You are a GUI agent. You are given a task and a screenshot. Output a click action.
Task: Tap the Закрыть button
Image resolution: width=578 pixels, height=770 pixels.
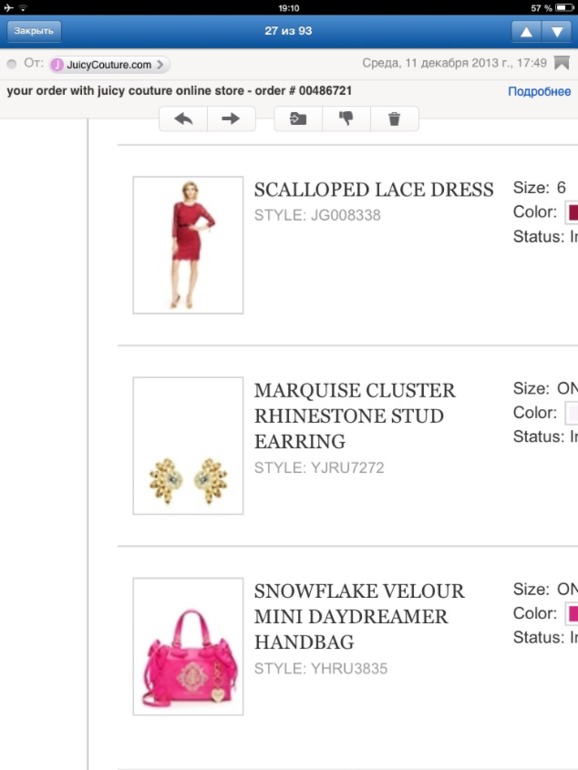34,31
